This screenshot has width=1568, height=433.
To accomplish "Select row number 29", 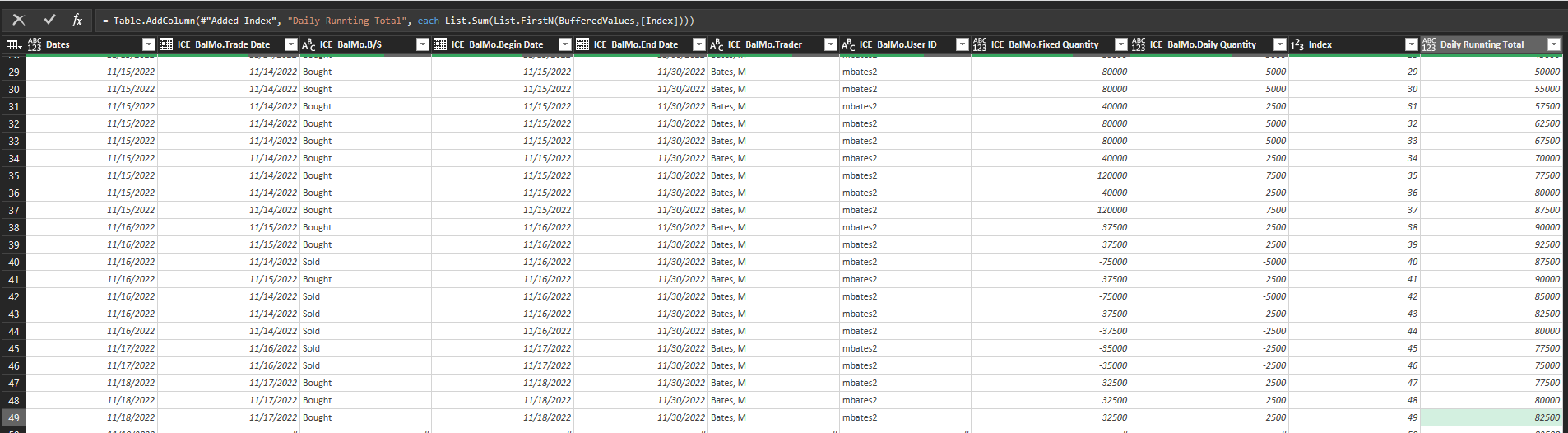I will coord(14,72).
